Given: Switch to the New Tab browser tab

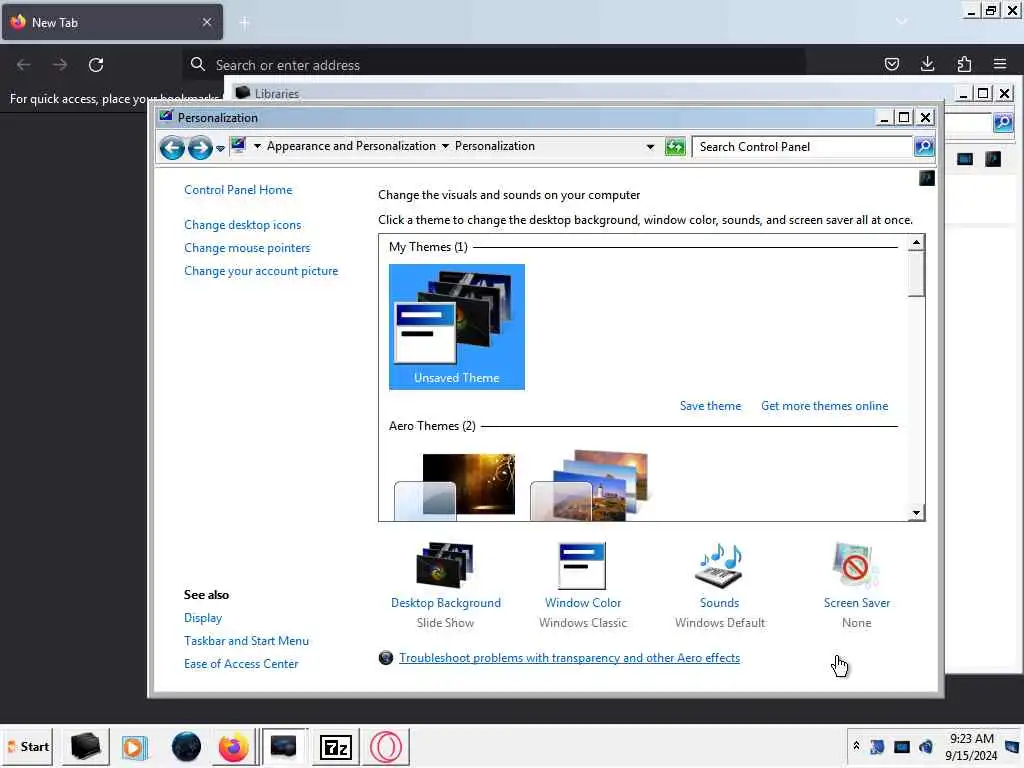Looking at the screenshot, I should pyautogui.click(x=112, y=22).
